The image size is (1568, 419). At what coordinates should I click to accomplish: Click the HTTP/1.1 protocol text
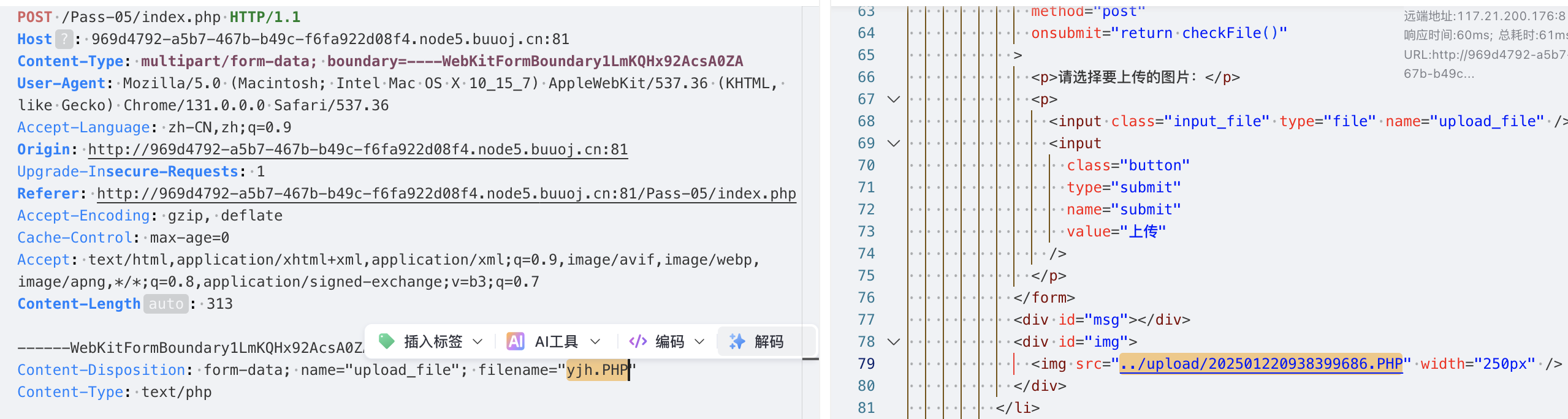[x=265, y=17]
